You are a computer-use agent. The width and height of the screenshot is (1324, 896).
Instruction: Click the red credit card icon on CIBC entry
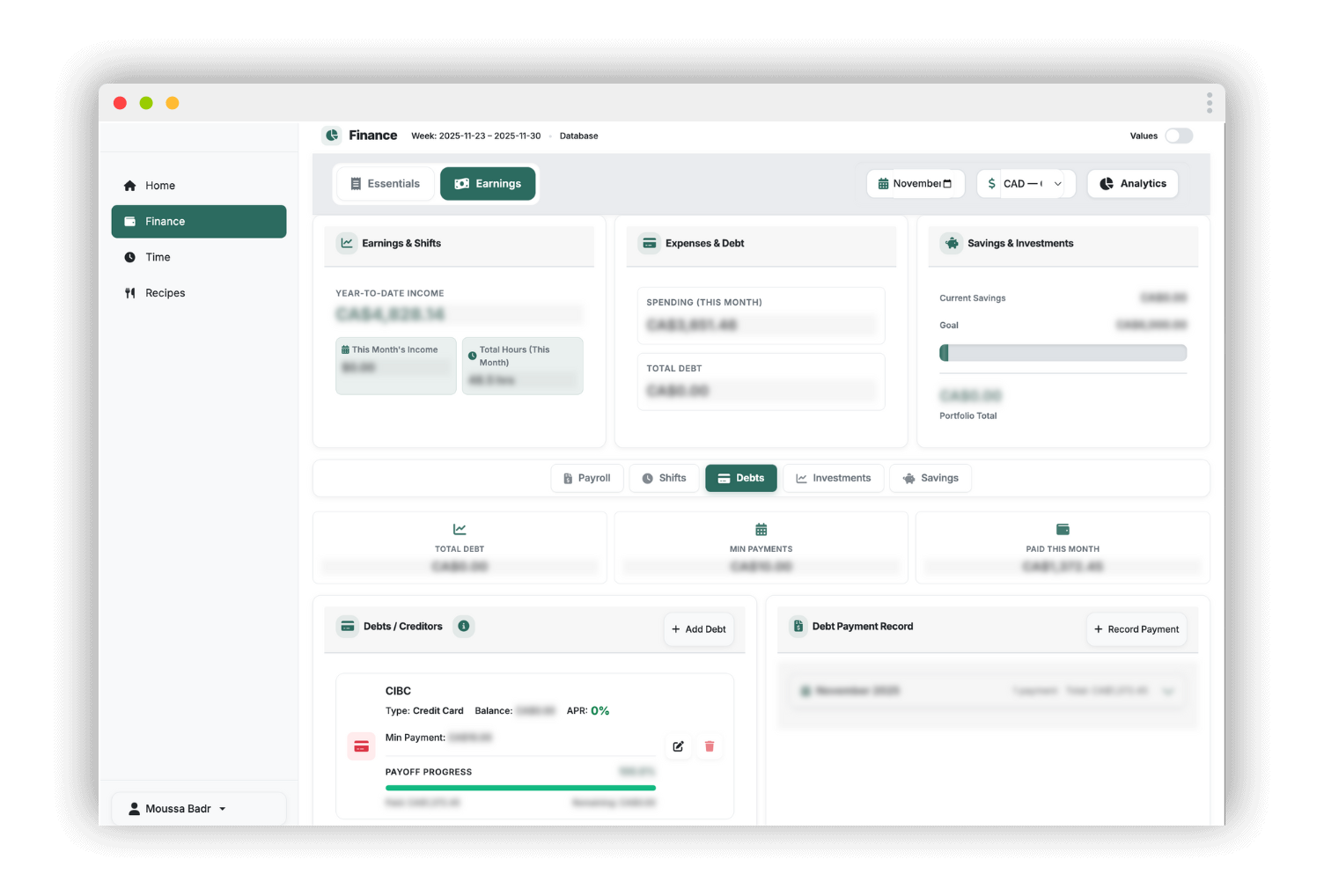[361, 745]
